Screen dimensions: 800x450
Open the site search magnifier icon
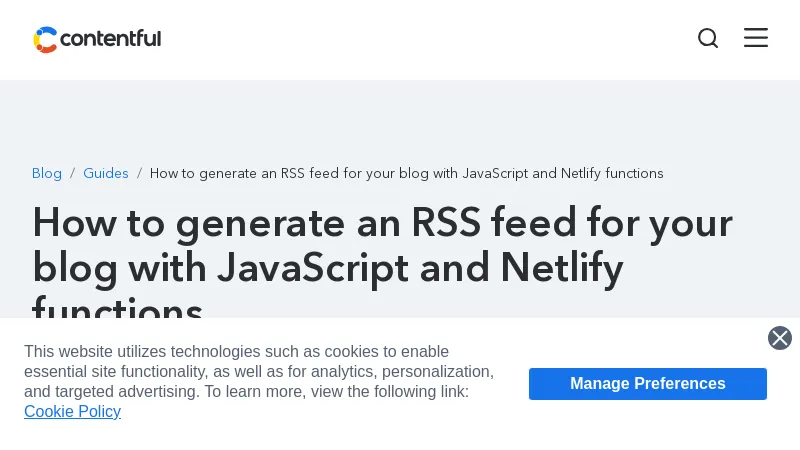point(708,38)
